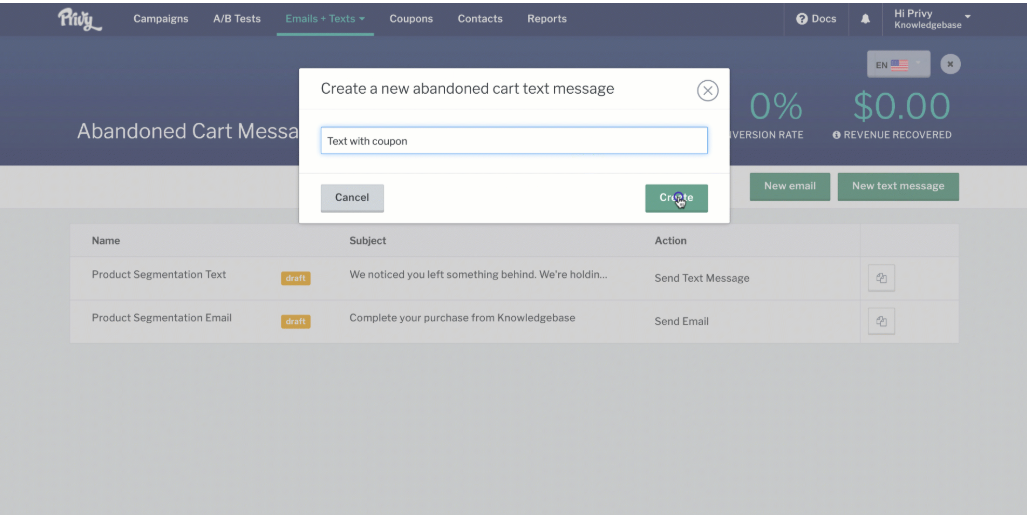Click the New email button
The image size is (1027, 515).
click(790, 186)
